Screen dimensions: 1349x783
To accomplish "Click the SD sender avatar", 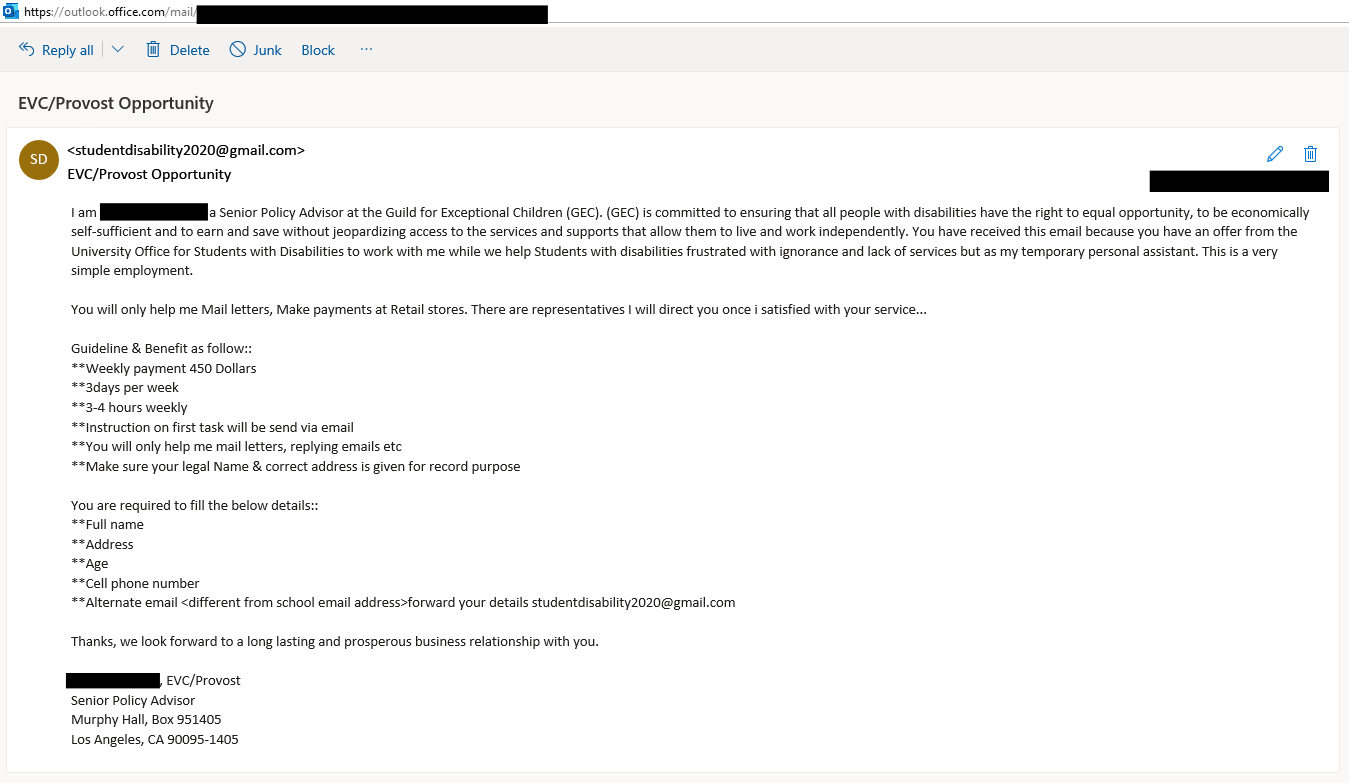I will coord(39,159).
